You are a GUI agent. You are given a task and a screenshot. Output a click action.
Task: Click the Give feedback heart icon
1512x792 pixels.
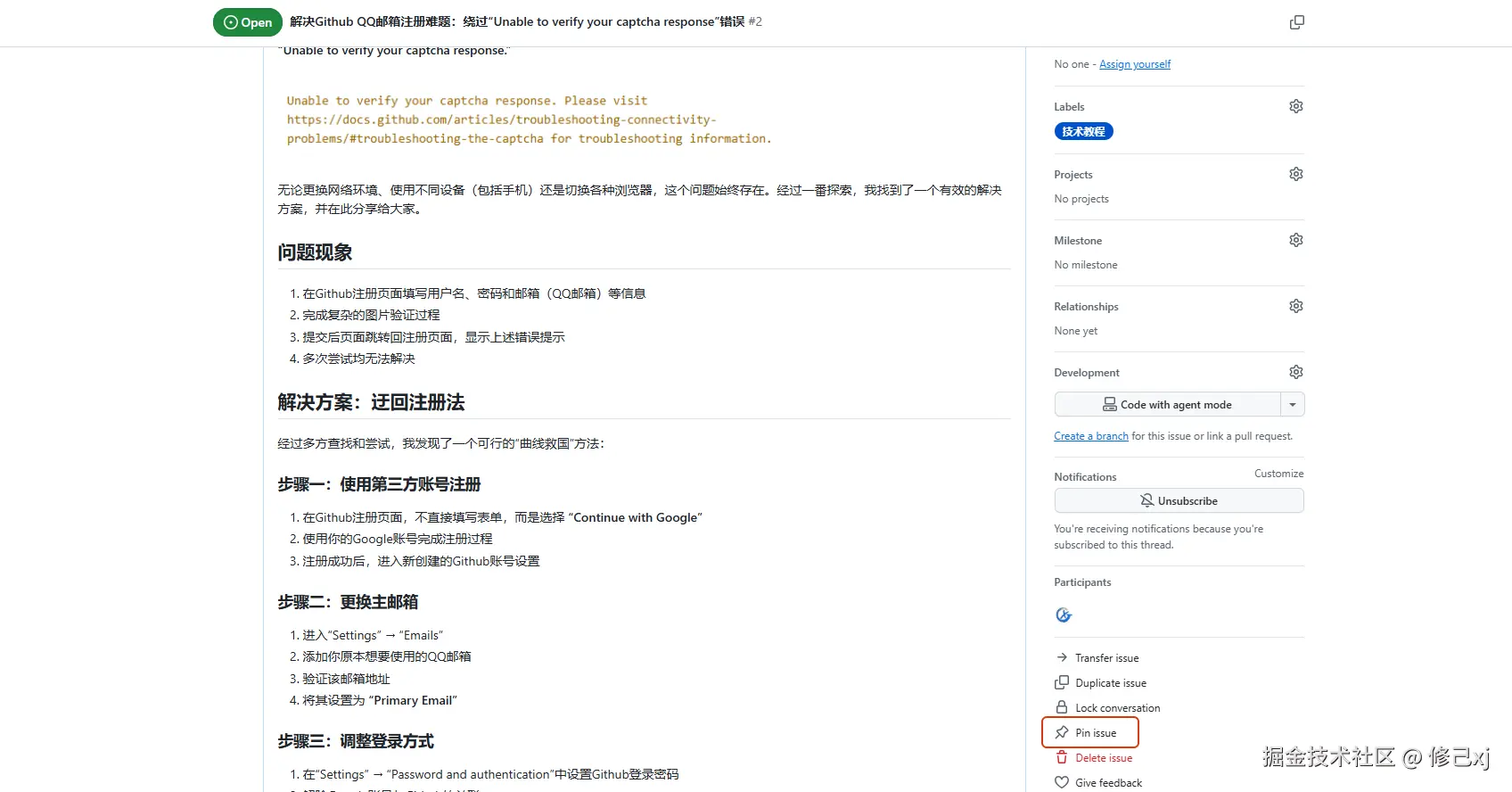click(x=1062, y=782)
